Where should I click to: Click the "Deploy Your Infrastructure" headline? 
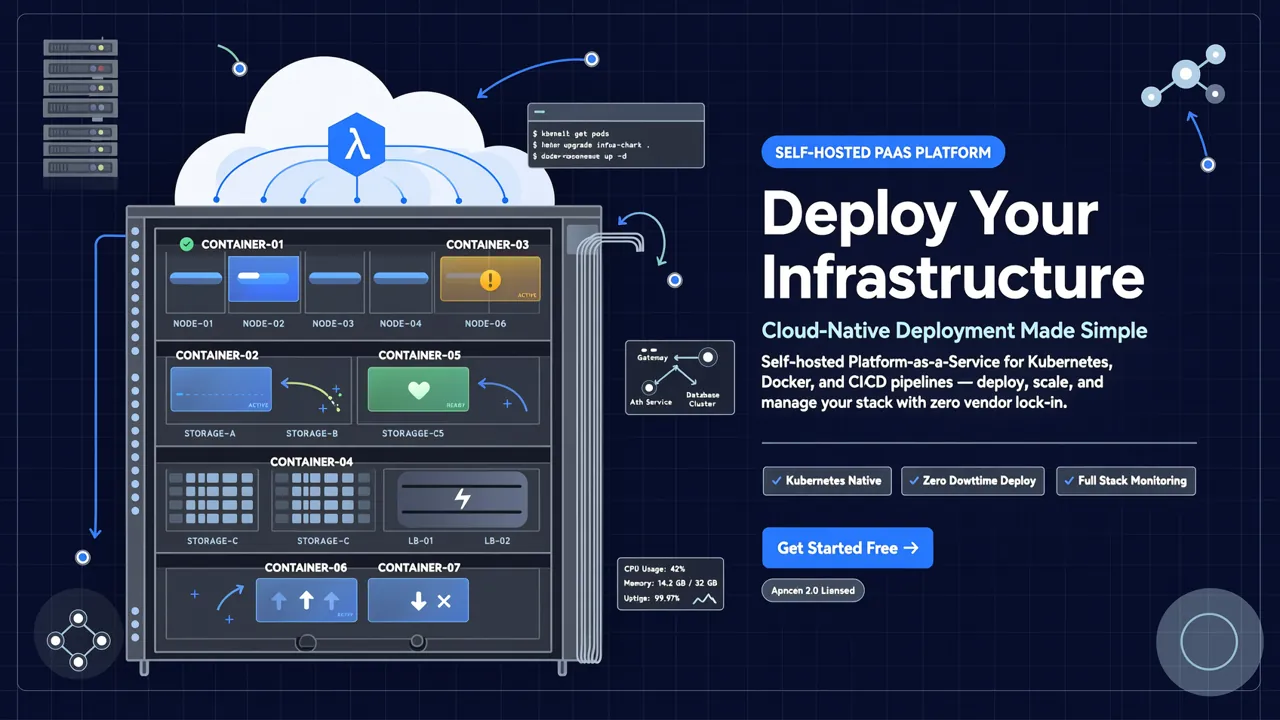click(x=952, y=245)
